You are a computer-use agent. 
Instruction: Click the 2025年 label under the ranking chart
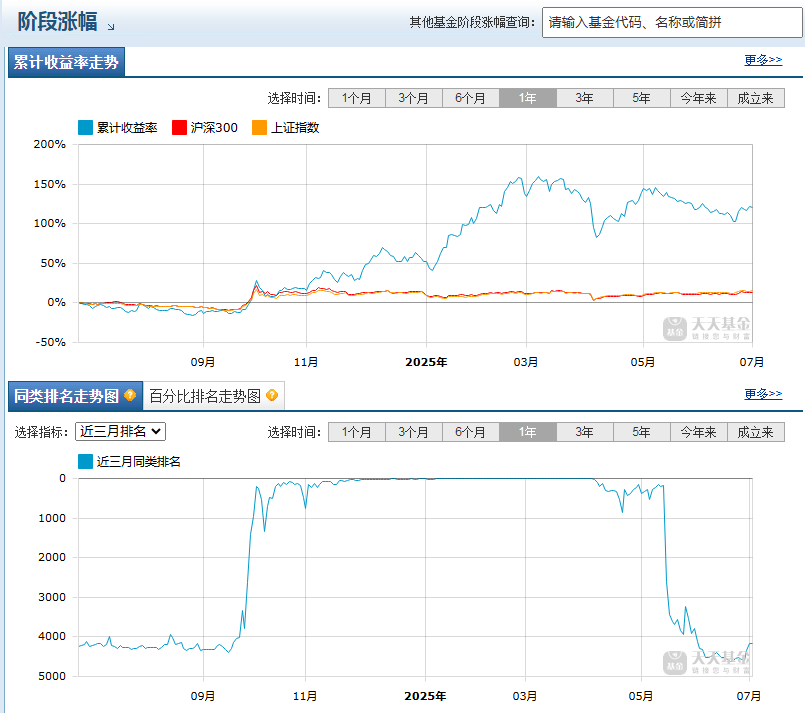tap(425, 697)
